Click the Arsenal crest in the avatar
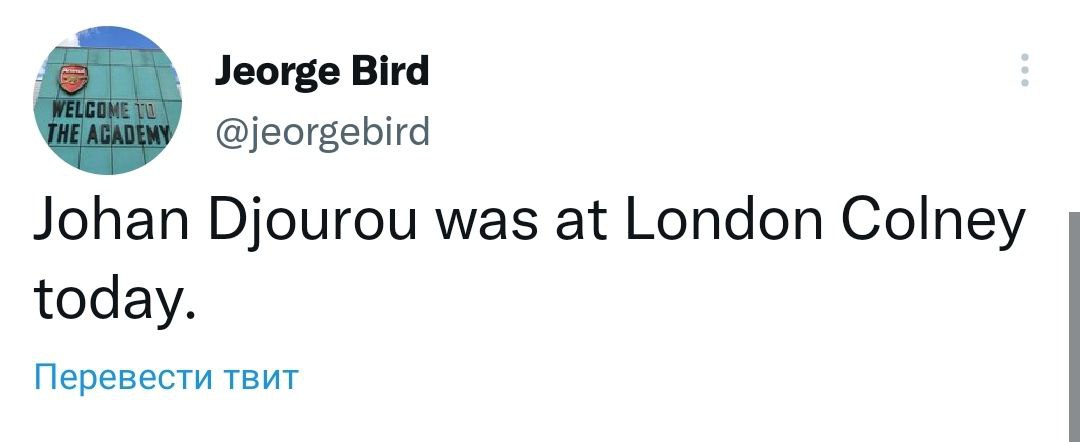This screenshot has height=442, width=1080. tap(73, 79)
